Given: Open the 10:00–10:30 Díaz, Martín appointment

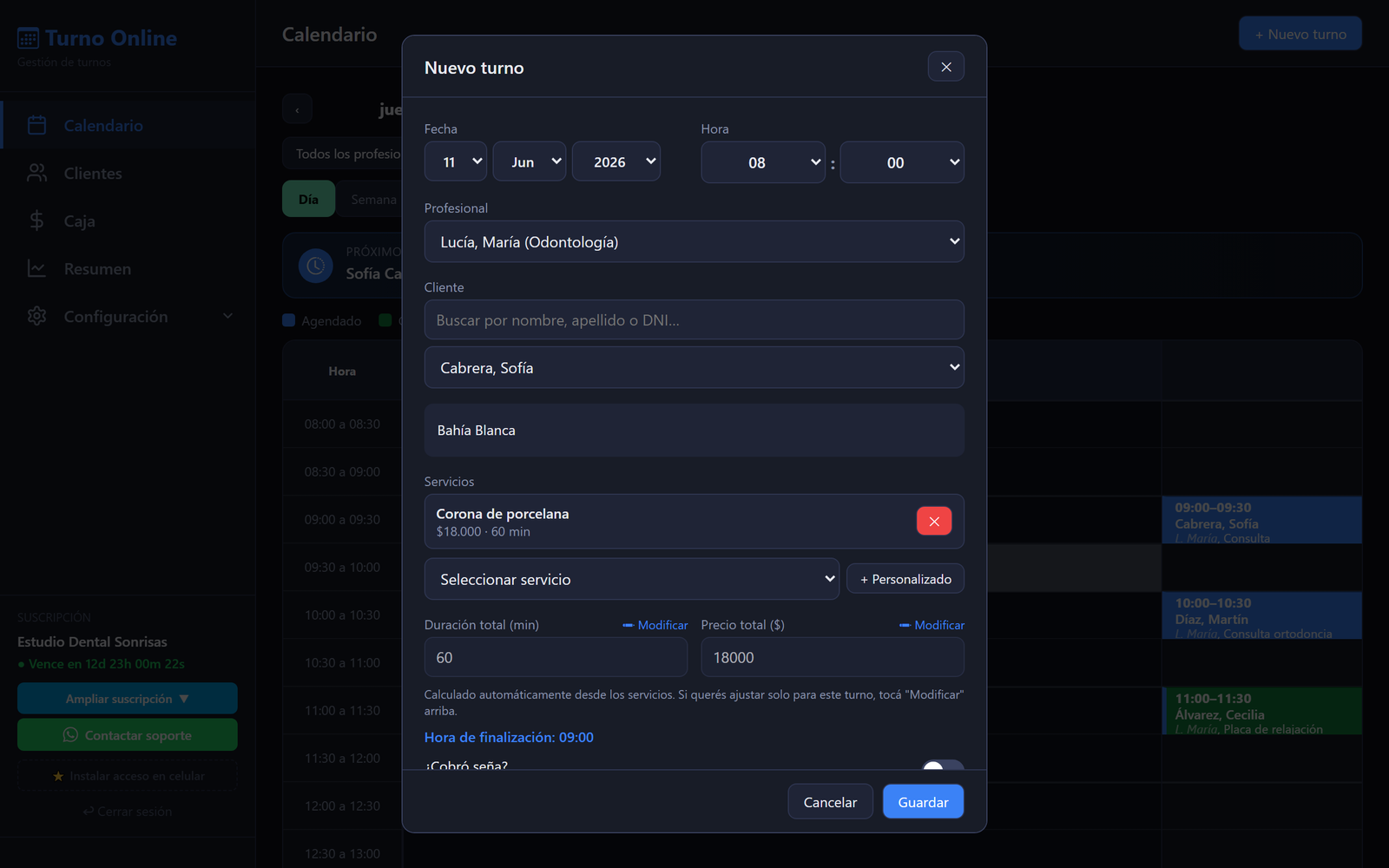Looking at the screenshot, I should coord(1262,616).
